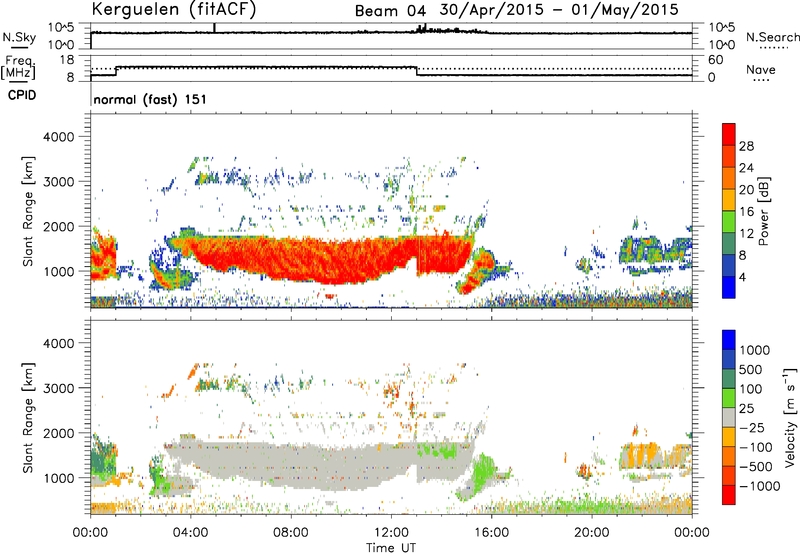
Task: Click the 'N.Search' legend label
Action: pyautogui.click(x=773, y=37)
